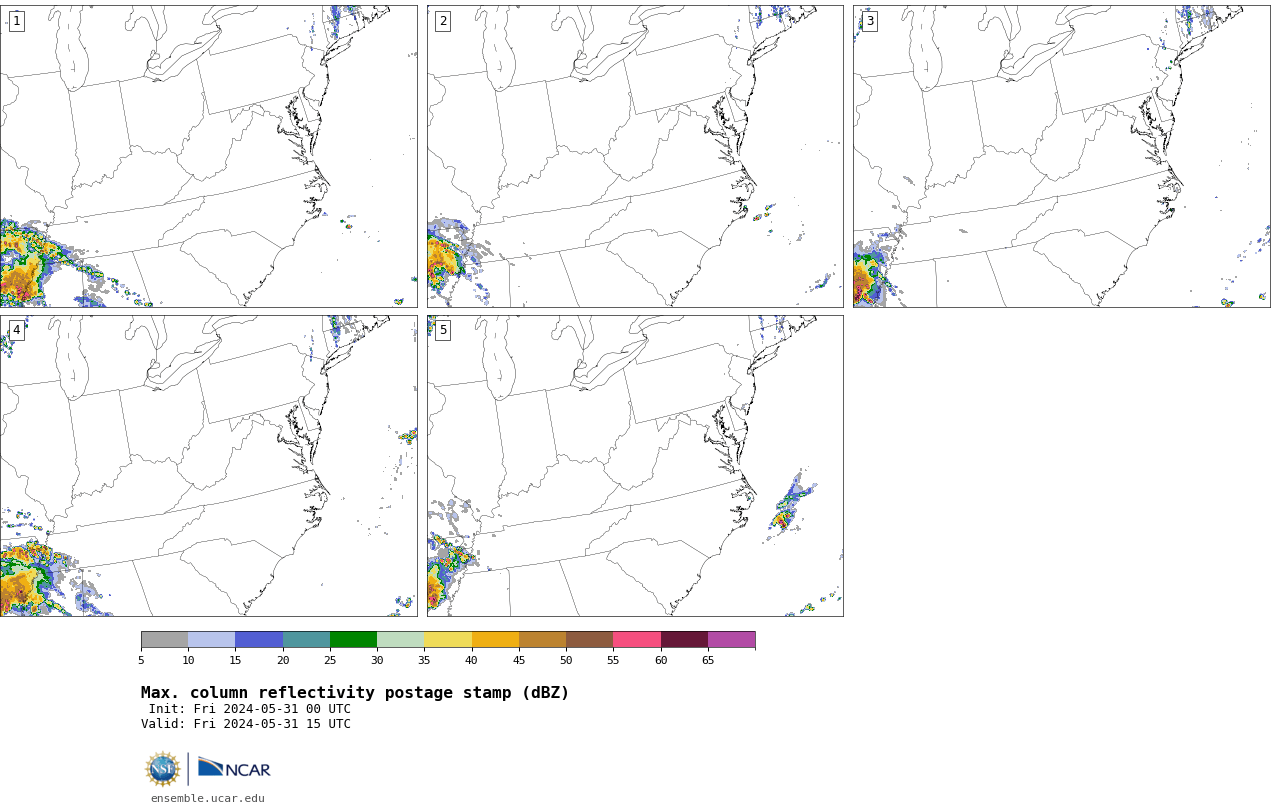Viewport: 1280px width, 809px height.
Task: Click the pink 55-60 dBZ swatch
Action: (637, 640)
